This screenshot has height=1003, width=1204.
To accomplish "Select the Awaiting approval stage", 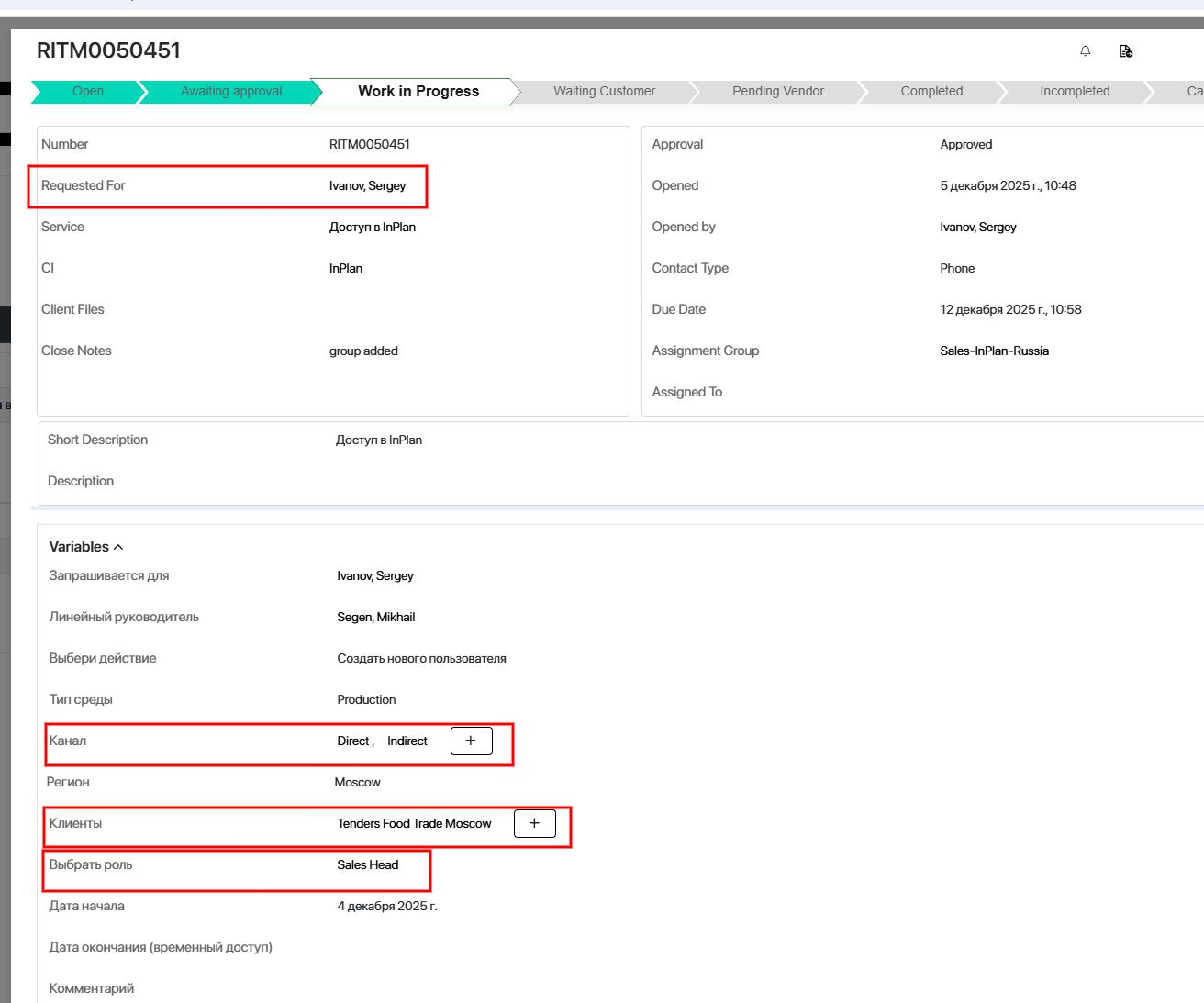I will [x=231, y=91].
